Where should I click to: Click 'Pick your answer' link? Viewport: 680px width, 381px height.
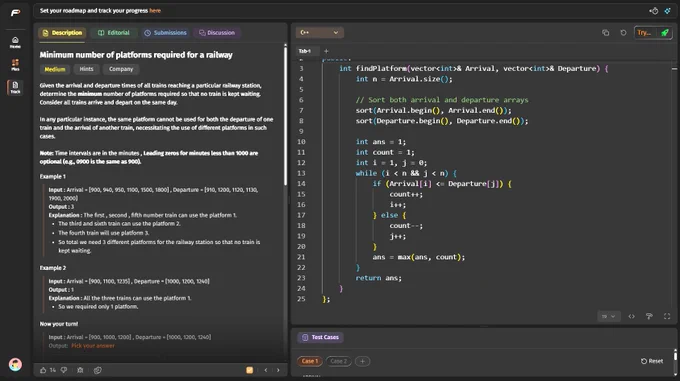coord(93,346)
